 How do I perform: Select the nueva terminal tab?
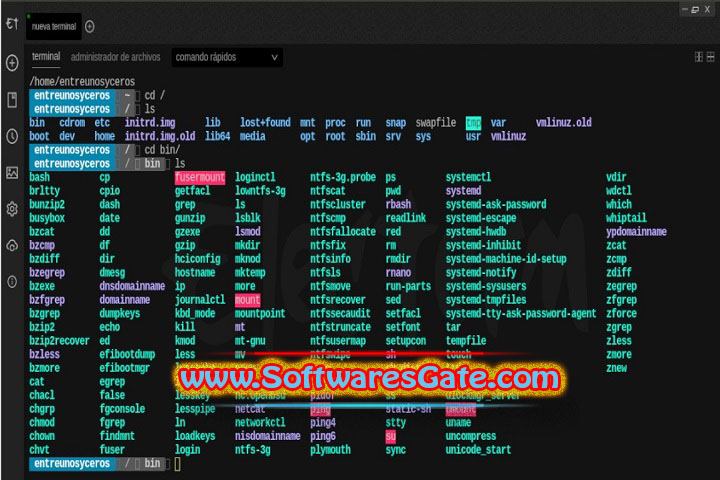pyautogui.click(x=54, y=27)
